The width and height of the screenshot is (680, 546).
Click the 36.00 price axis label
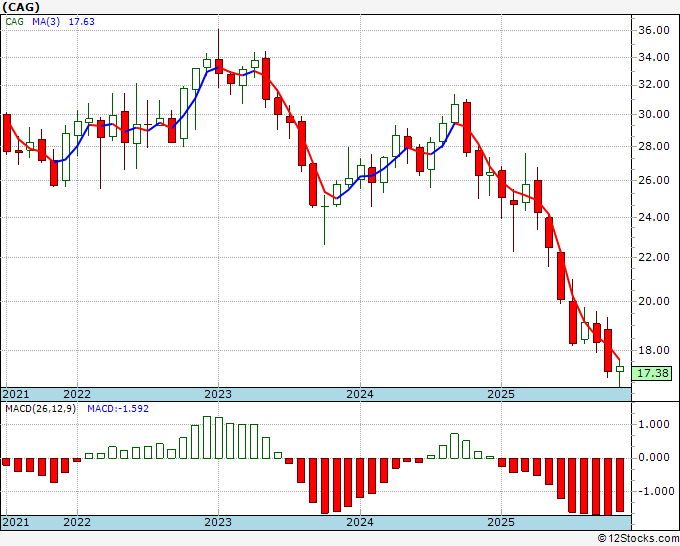(x=654, y=30)
